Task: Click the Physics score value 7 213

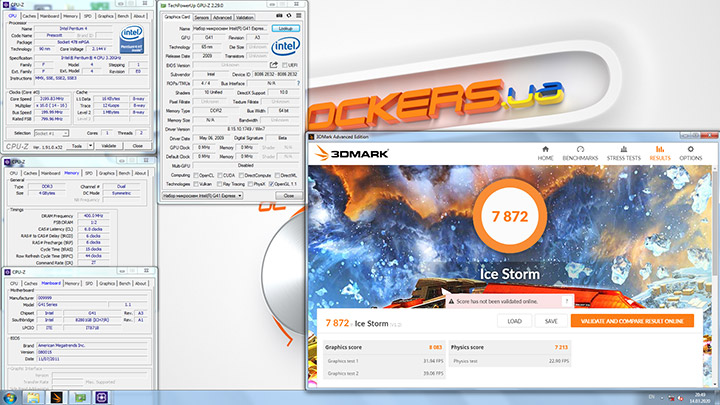Action: [x=561, y=347]
